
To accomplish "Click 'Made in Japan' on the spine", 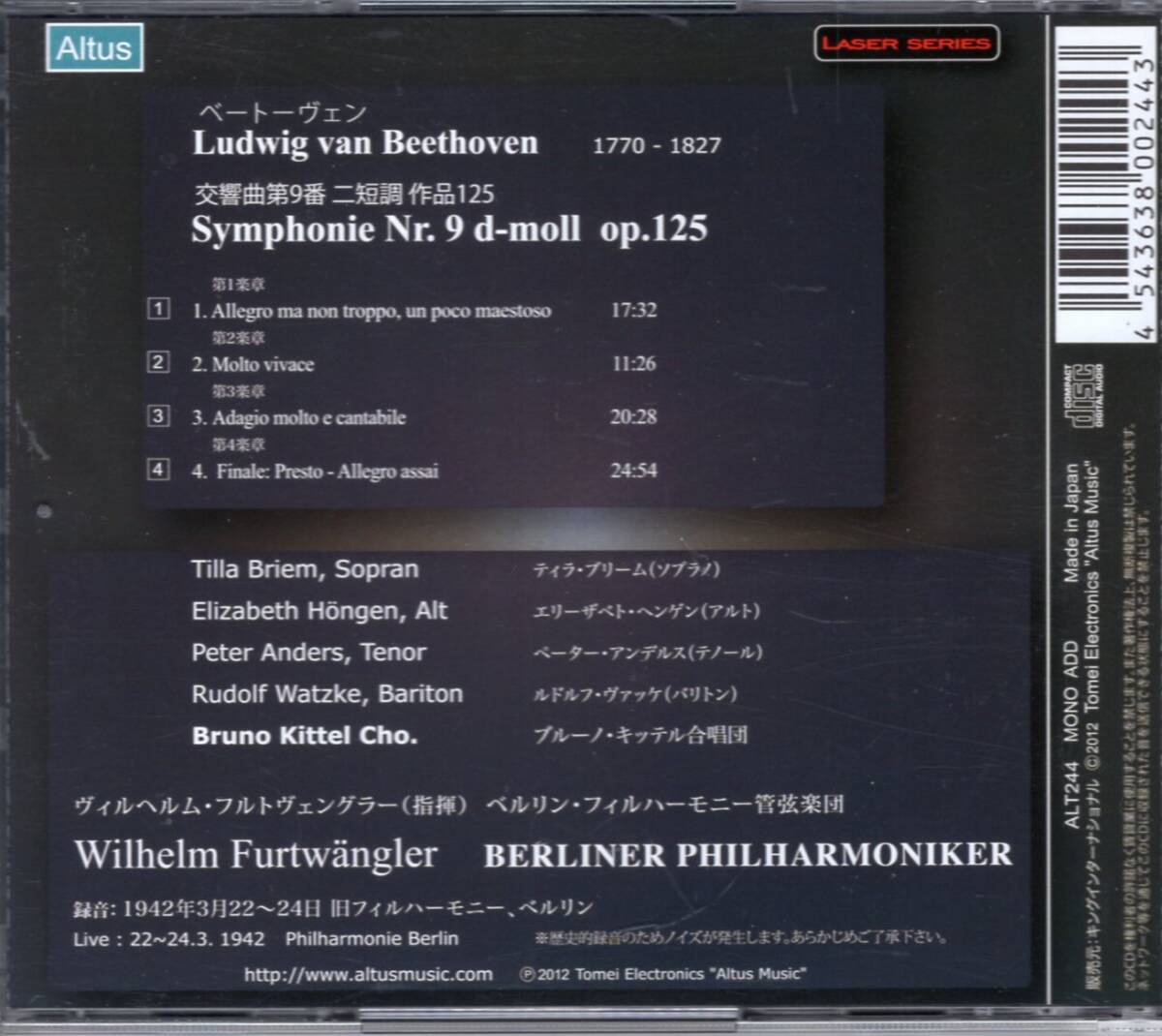I will (1071, 522).
